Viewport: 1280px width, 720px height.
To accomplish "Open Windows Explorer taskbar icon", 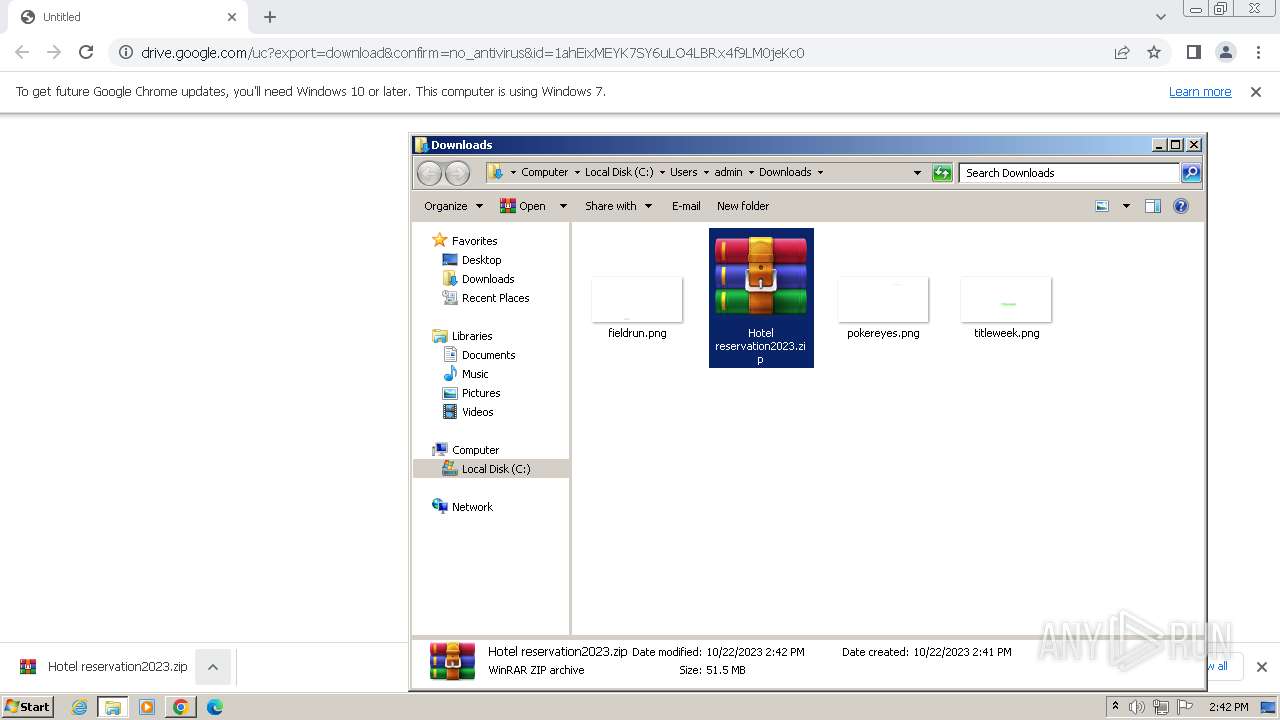I will (113, 707).
